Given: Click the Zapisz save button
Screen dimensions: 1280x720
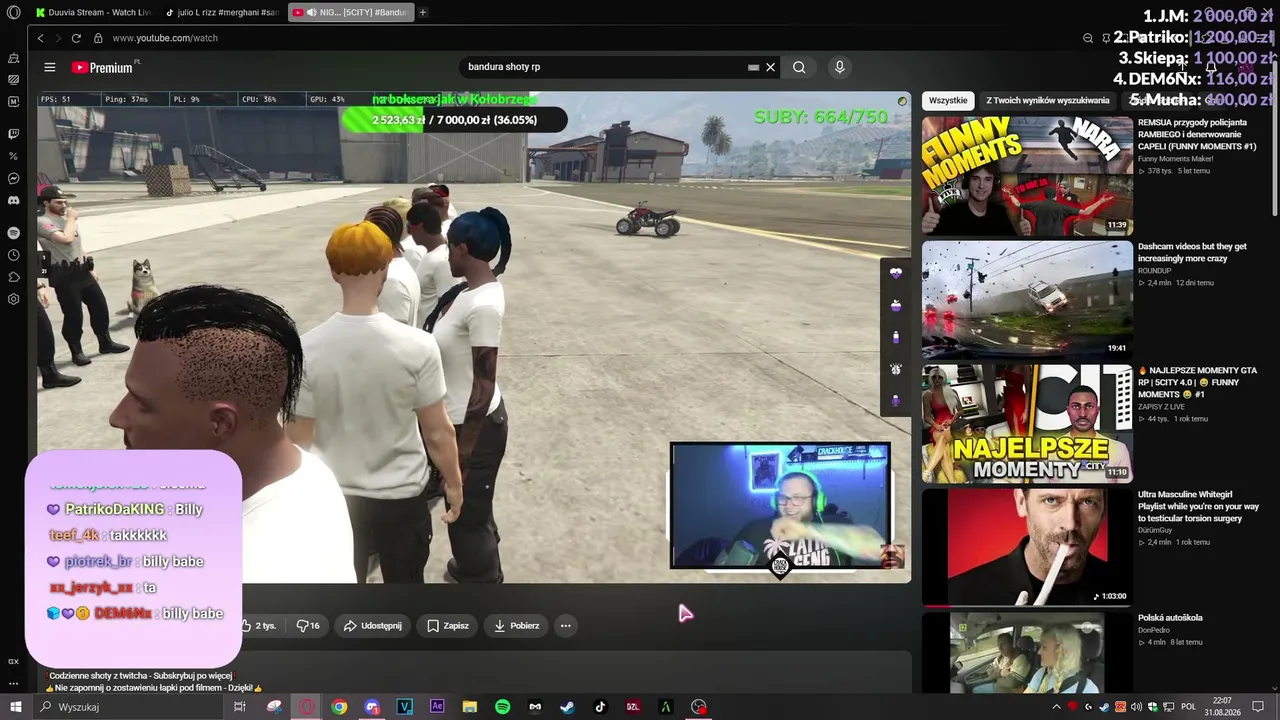Looking at the screenshot, I should click(x=448, y=626).
